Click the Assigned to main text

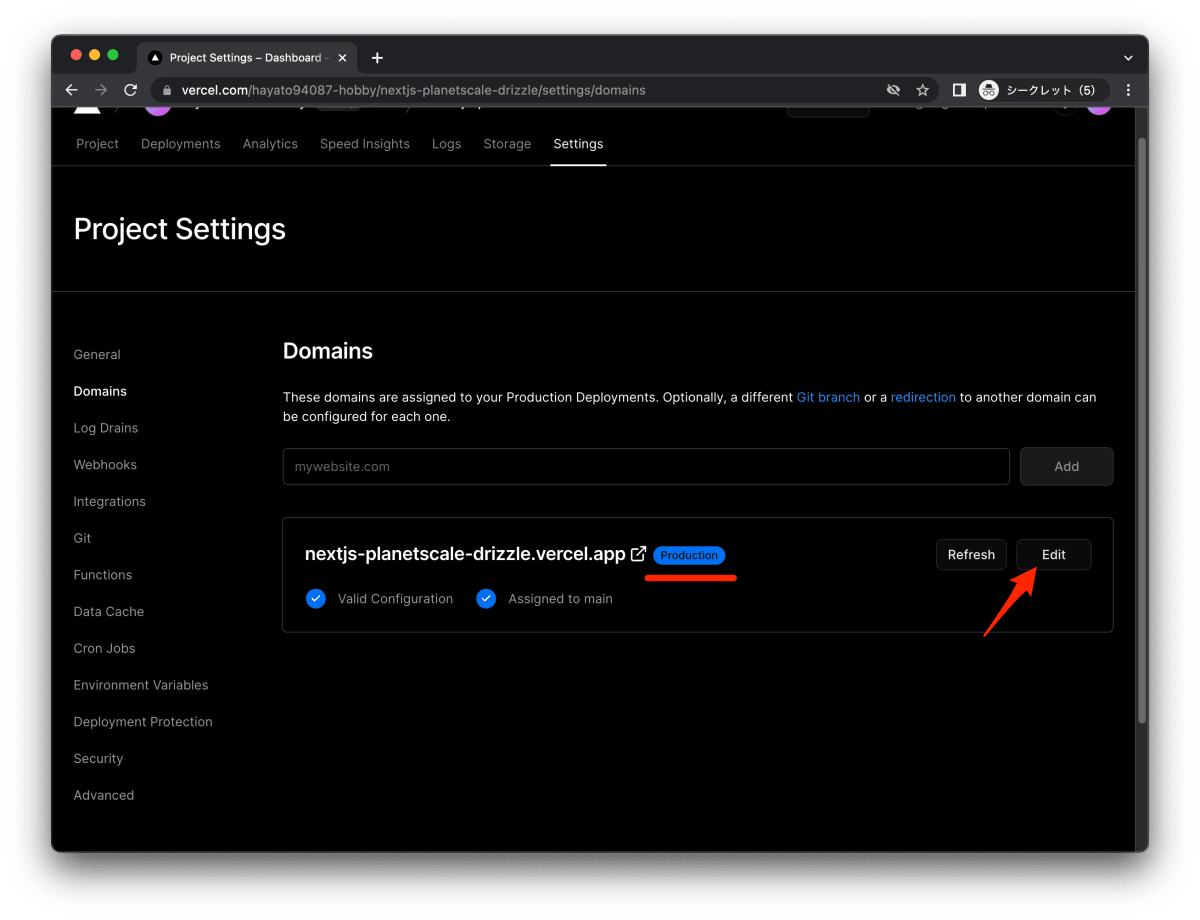[560, 599]
